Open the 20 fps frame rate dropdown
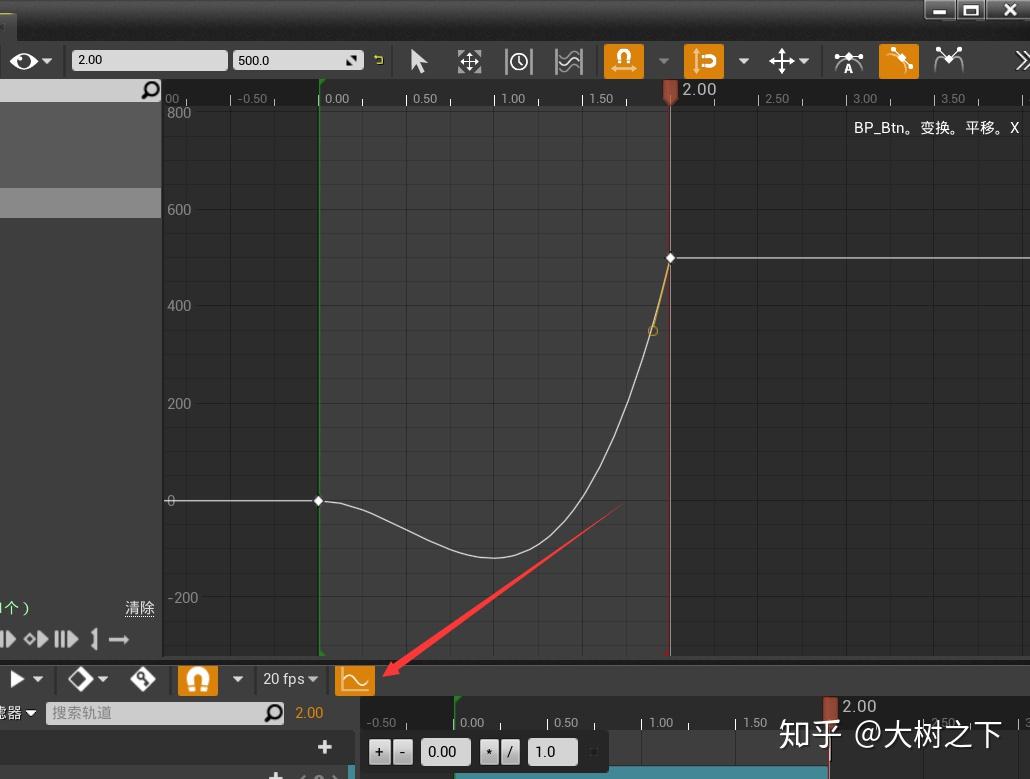This screenshot has width=1030, height=779. pos(290,679)
